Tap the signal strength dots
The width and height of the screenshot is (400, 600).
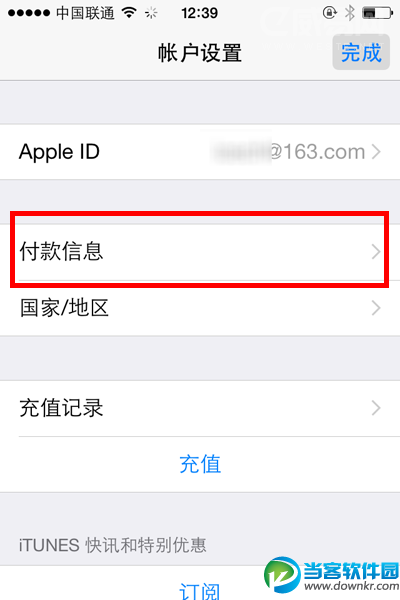(x=29, y=13)
